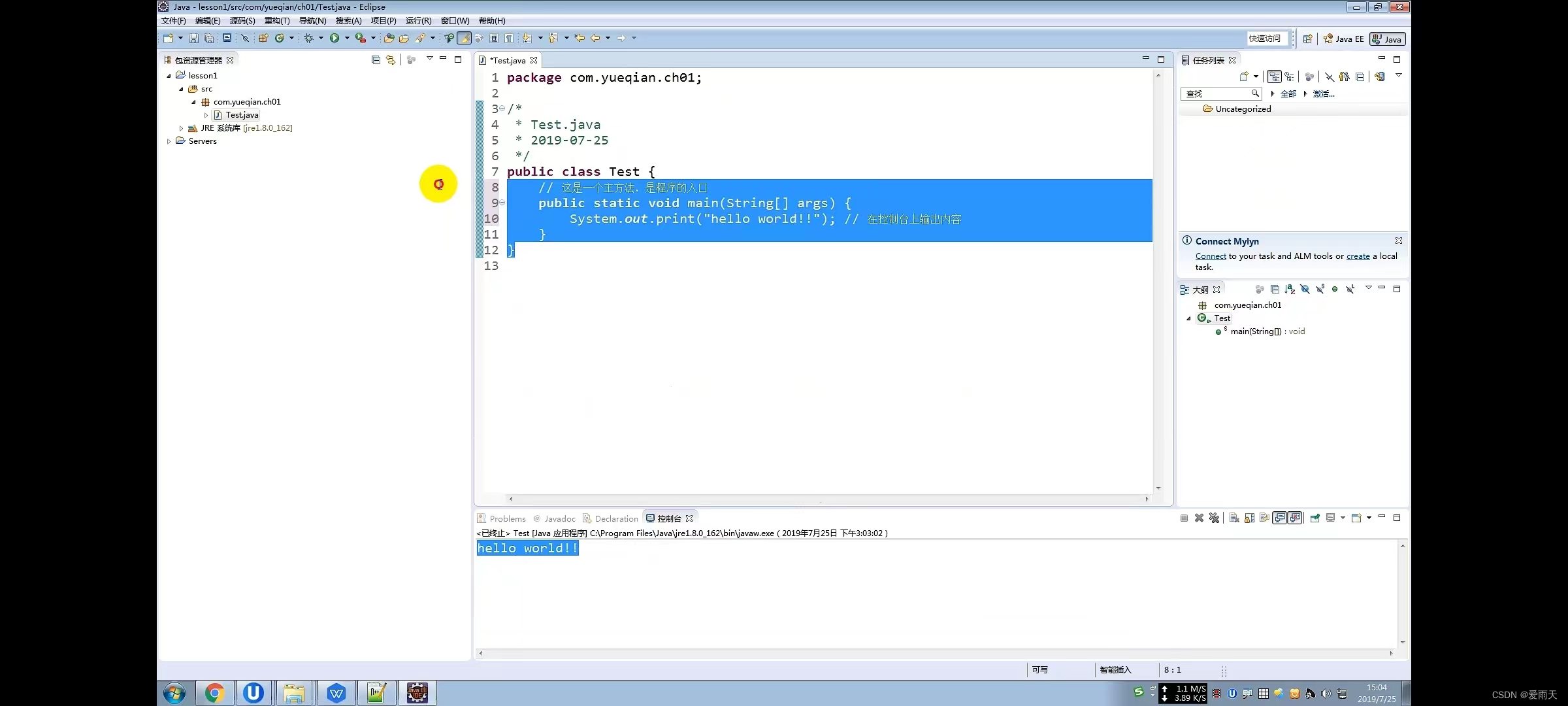This screenshot has width=1568, height=706.
Task: Expand the Servers project node
Action: (x=169, y=141)
